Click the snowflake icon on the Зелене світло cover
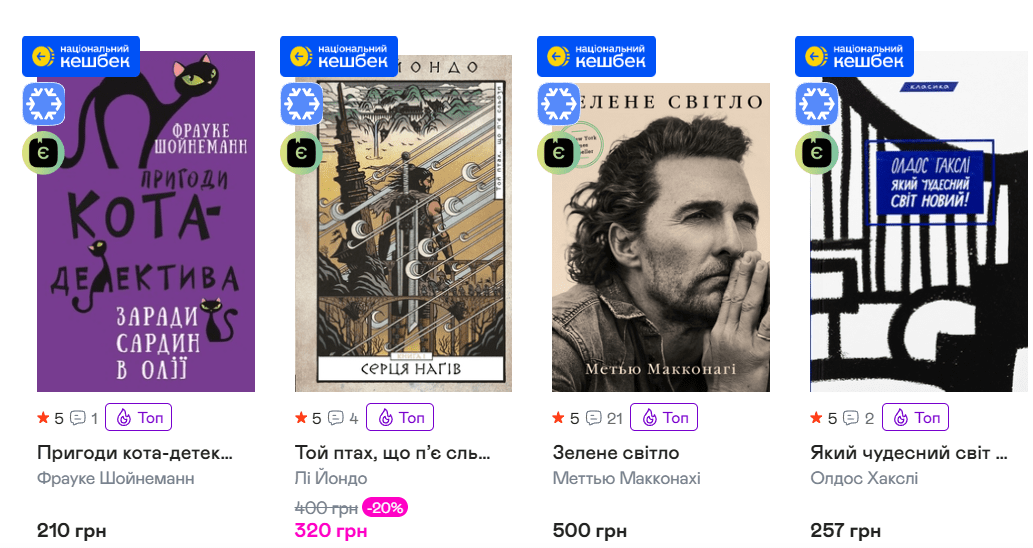This screenshot has height=548, width=1033. (x=559, y=104)
